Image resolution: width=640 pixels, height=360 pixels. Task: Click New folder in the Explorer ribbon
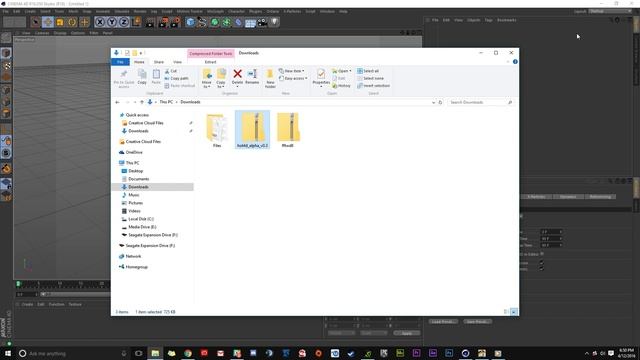coord(270,78)
